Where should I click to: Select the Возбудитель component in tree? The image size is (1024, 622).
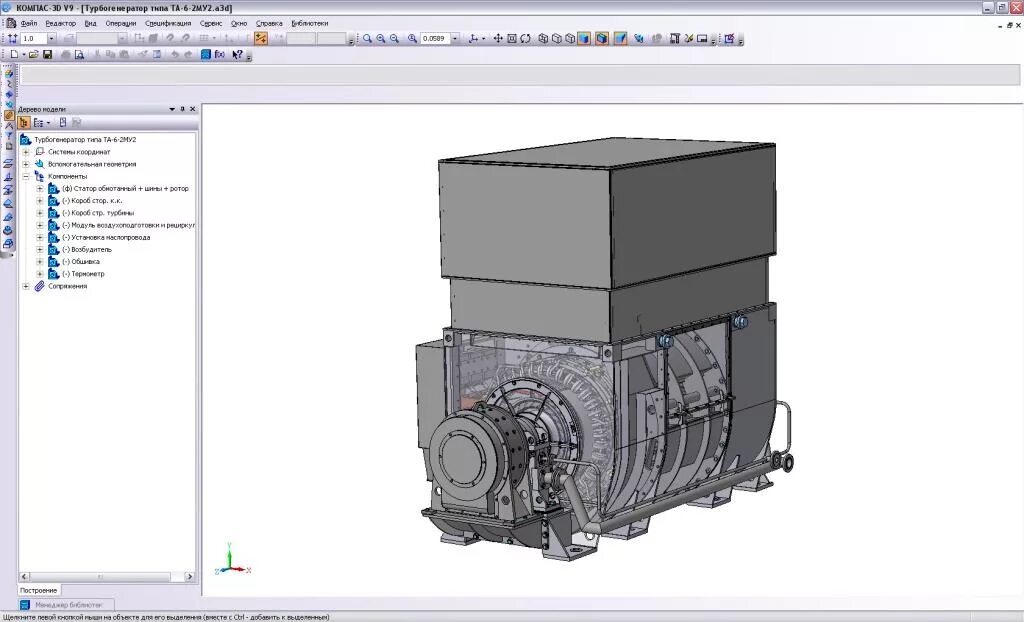(91, 250)
